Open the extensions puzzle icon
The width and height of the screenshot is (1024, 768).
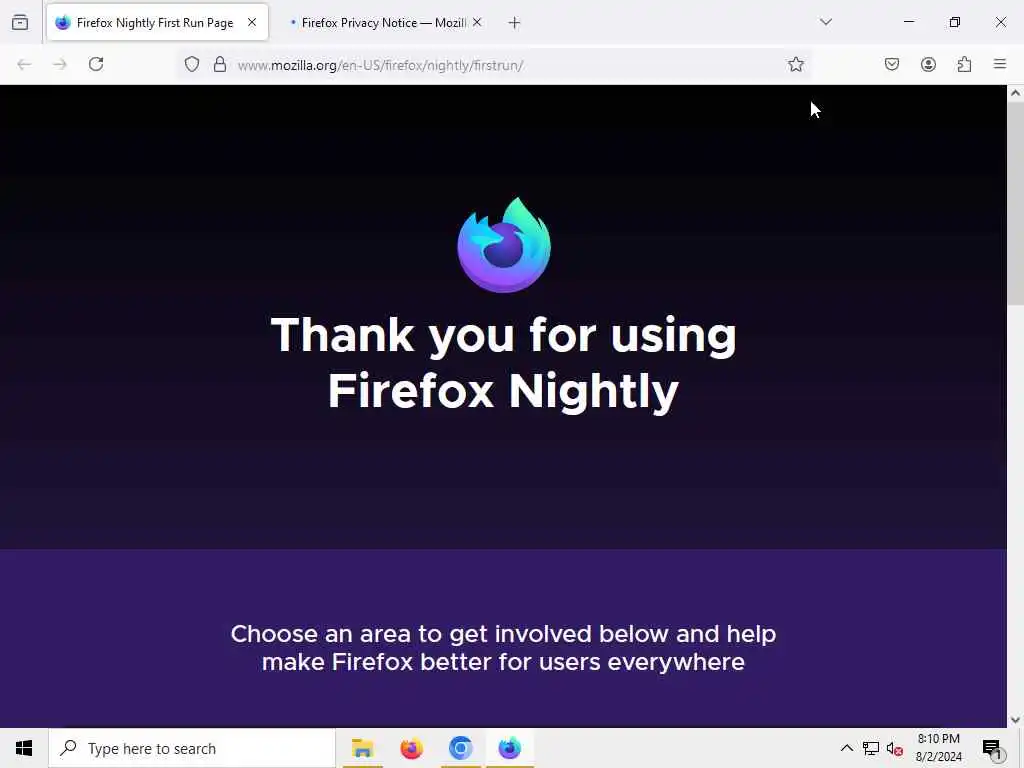(x=964, y=64)
